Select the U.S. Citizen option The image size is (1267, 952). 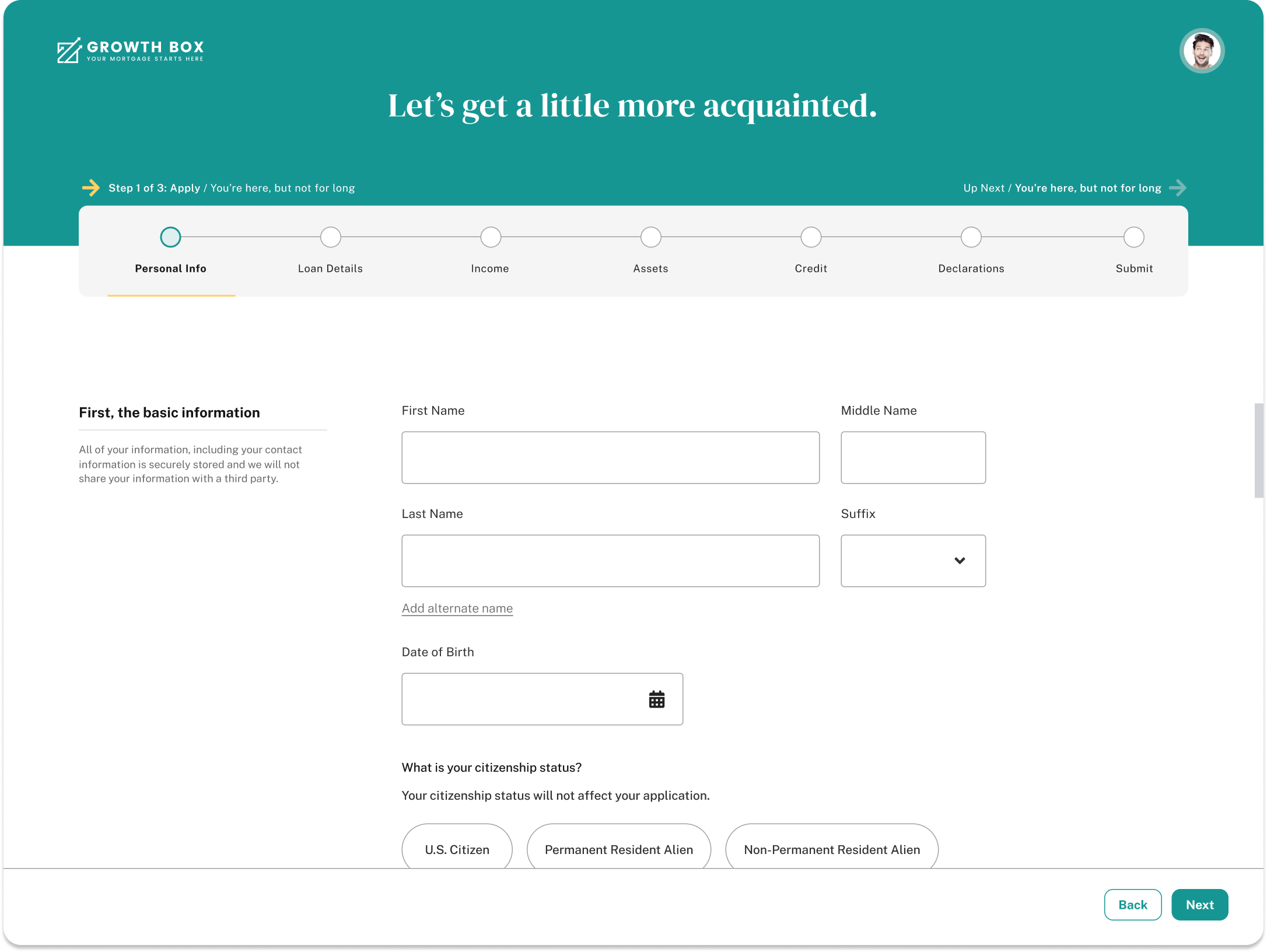[x=457, y=849]
